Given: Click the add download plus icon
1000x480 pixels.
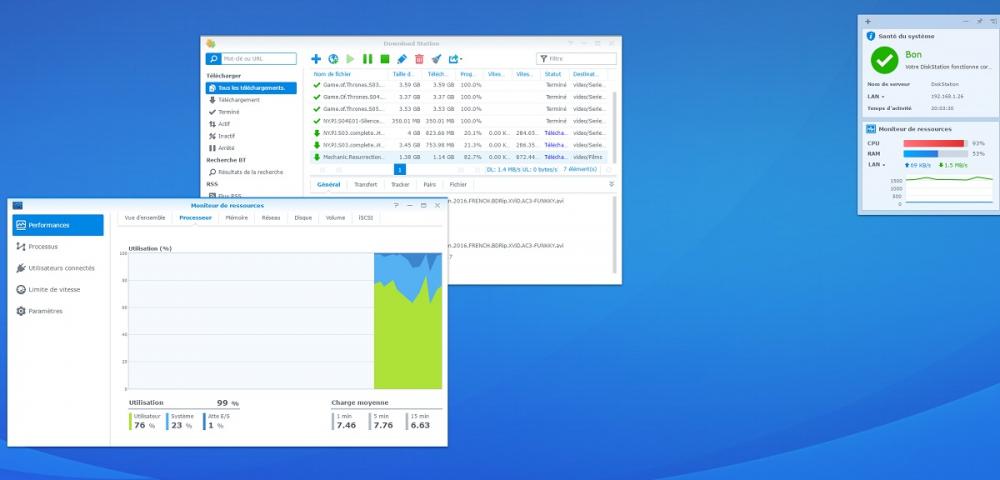Looking at the screenshot, I should coord(316,59).
